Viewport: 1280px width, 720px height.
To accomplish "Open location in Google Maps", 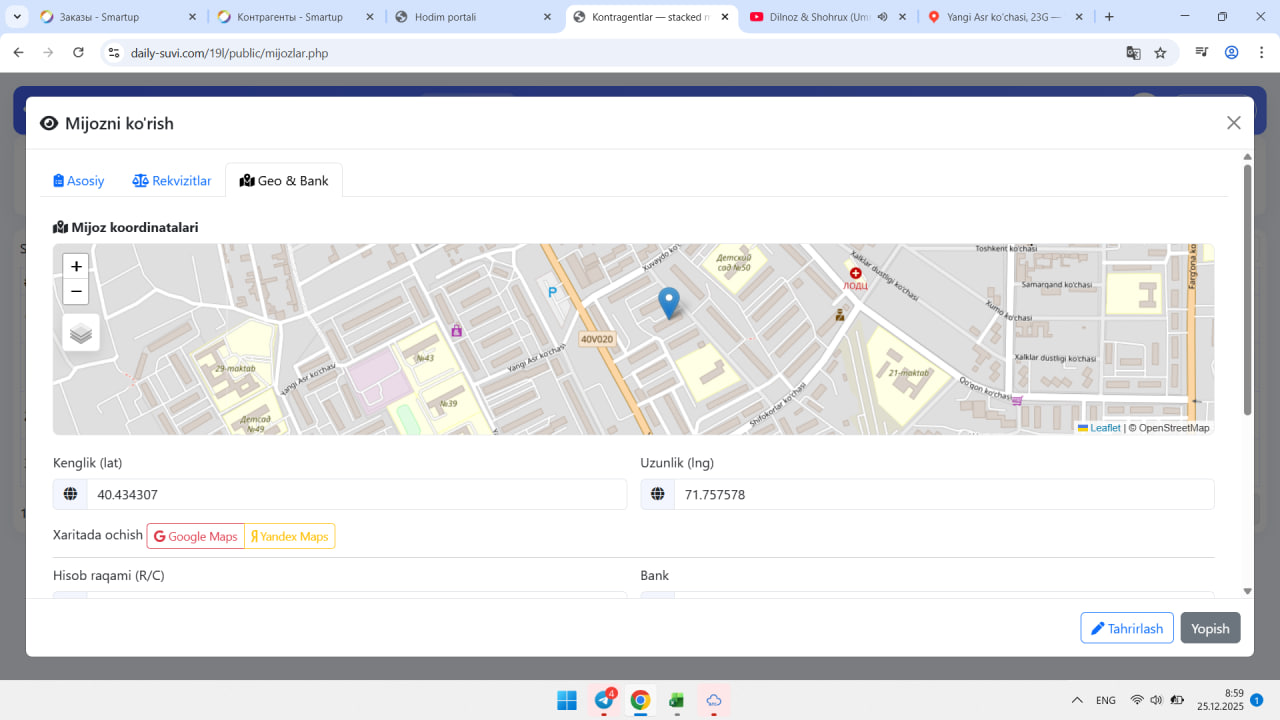I will point(196,536).
